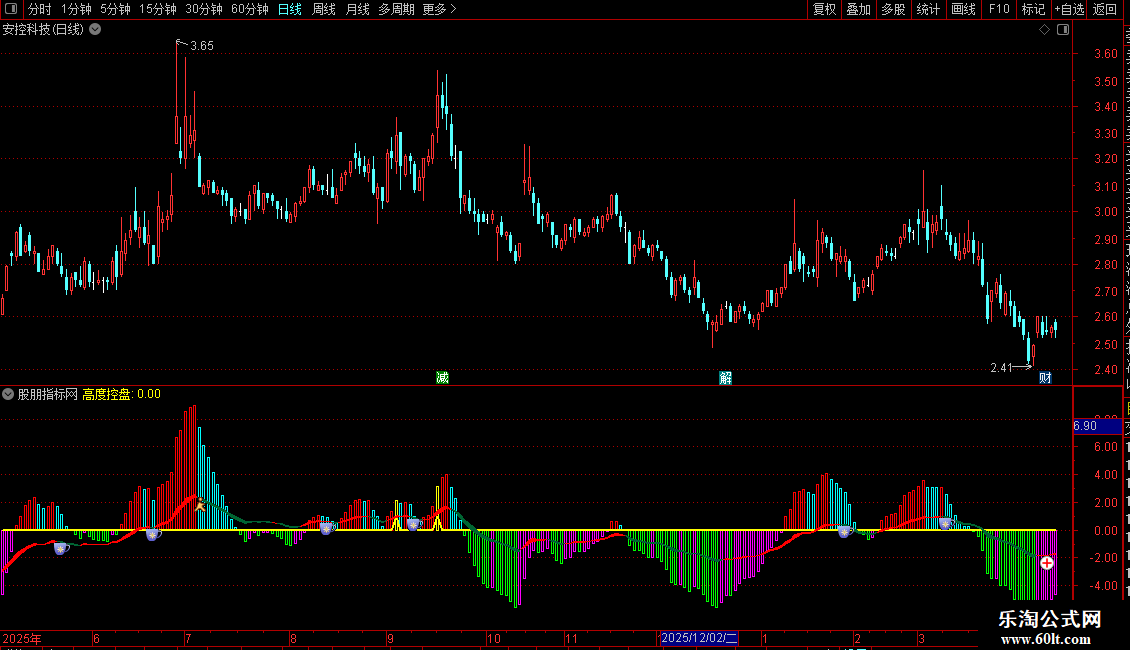The height and width of the screenshot is (650, 1130).
Task: Click the 解 event marker
Action: [726, 378]
